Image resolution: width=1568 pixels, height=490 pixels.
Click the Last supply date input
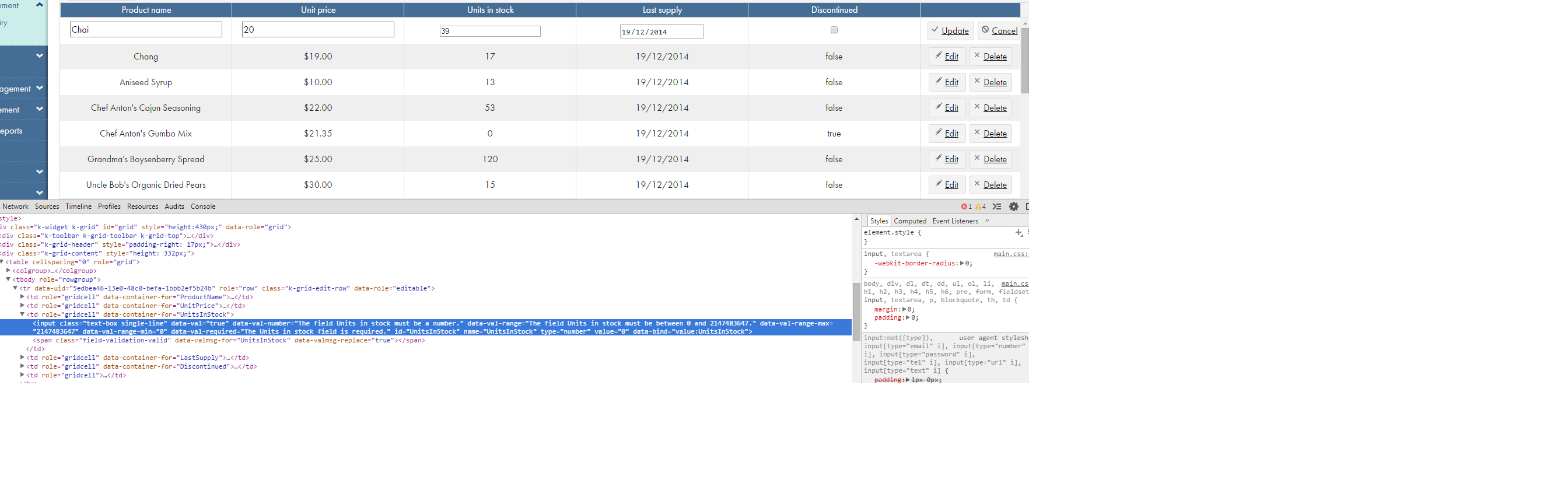(x=661, y=32)
